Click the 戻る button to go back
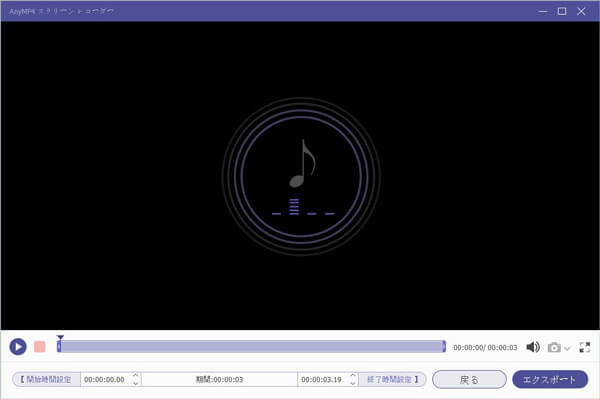This screenshot has width=600, height=399. pyautogui.click(x=470, y=379)
